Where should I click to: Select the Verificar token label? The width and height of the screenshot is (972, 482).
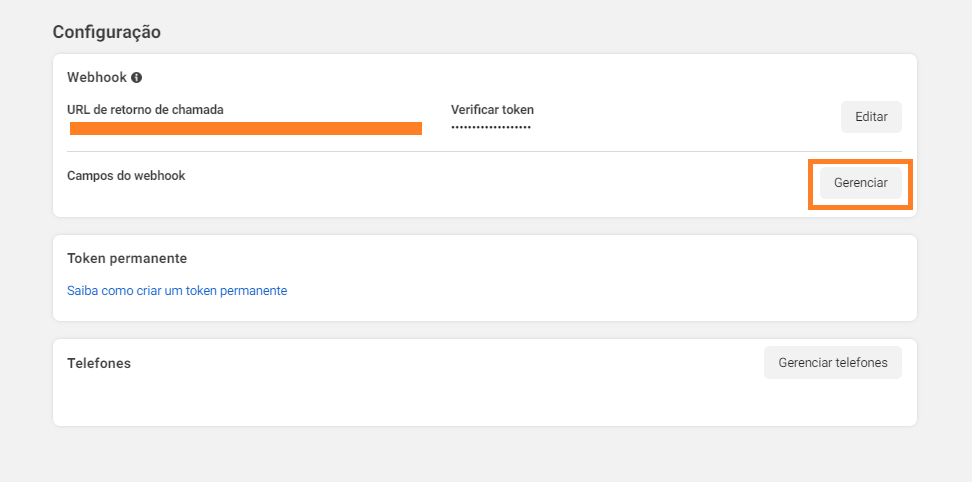(x=492, y=110)
